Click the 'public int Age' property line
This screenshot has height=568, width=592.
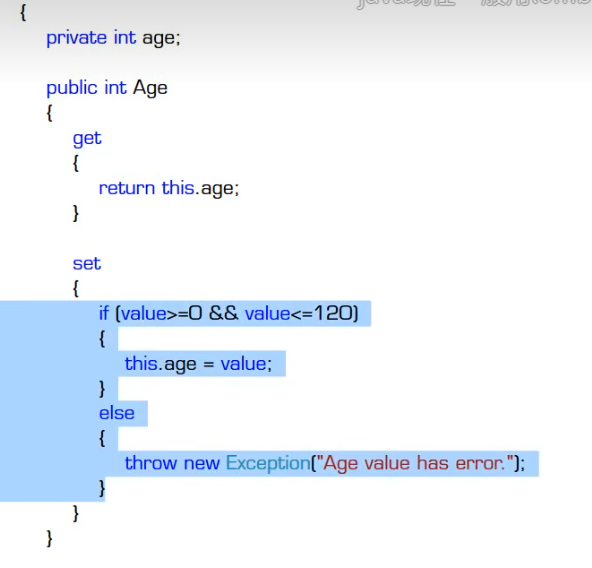107,88
